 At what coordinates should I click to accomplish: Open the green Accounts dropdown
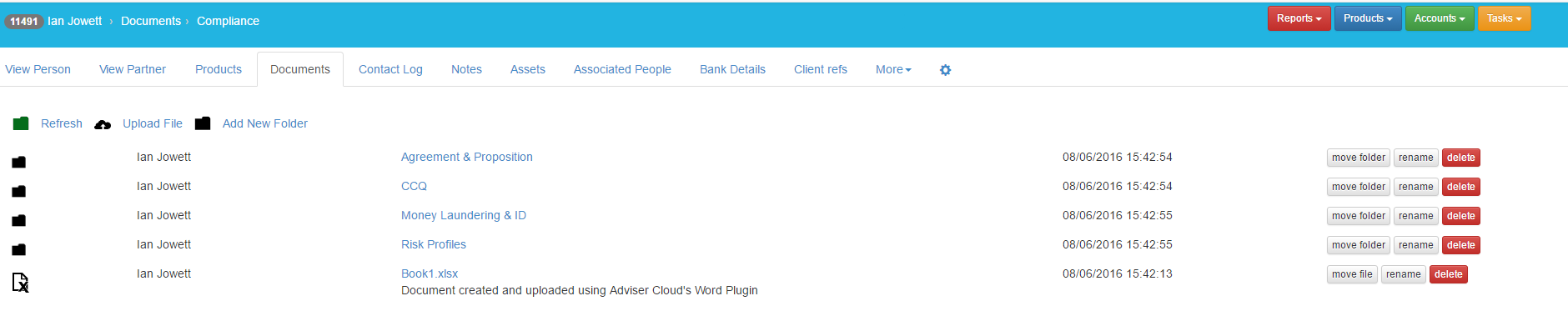click(1440, 18)
